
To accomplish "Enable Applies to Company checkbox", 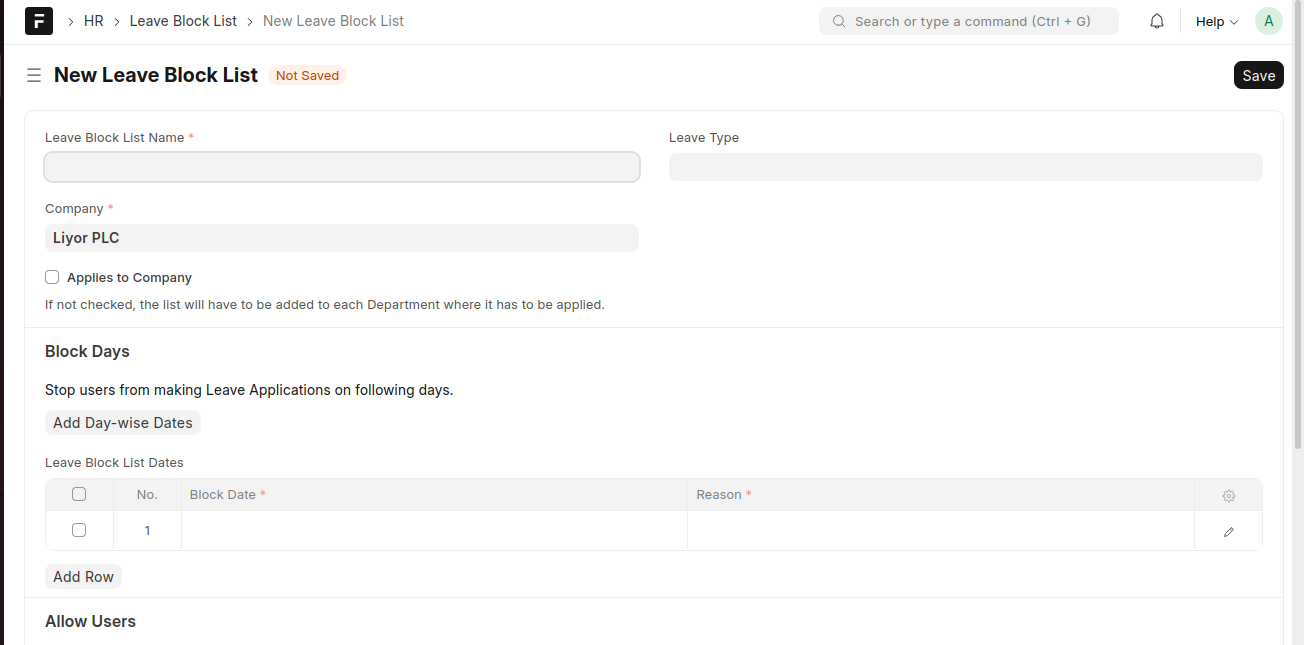I will 52,277.
